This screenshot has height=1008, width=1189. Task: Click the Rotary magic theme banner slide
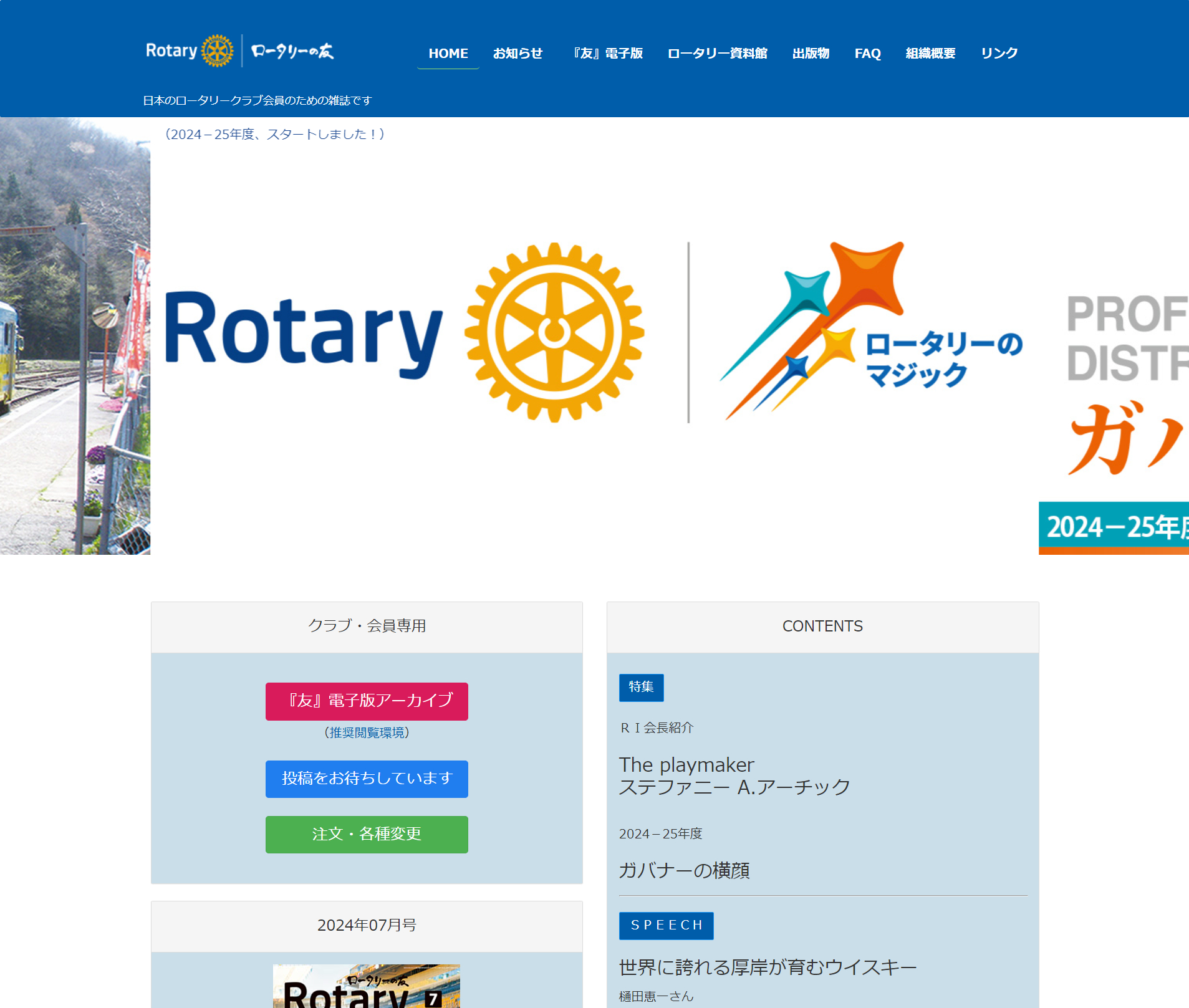click(x=594, y=336)
